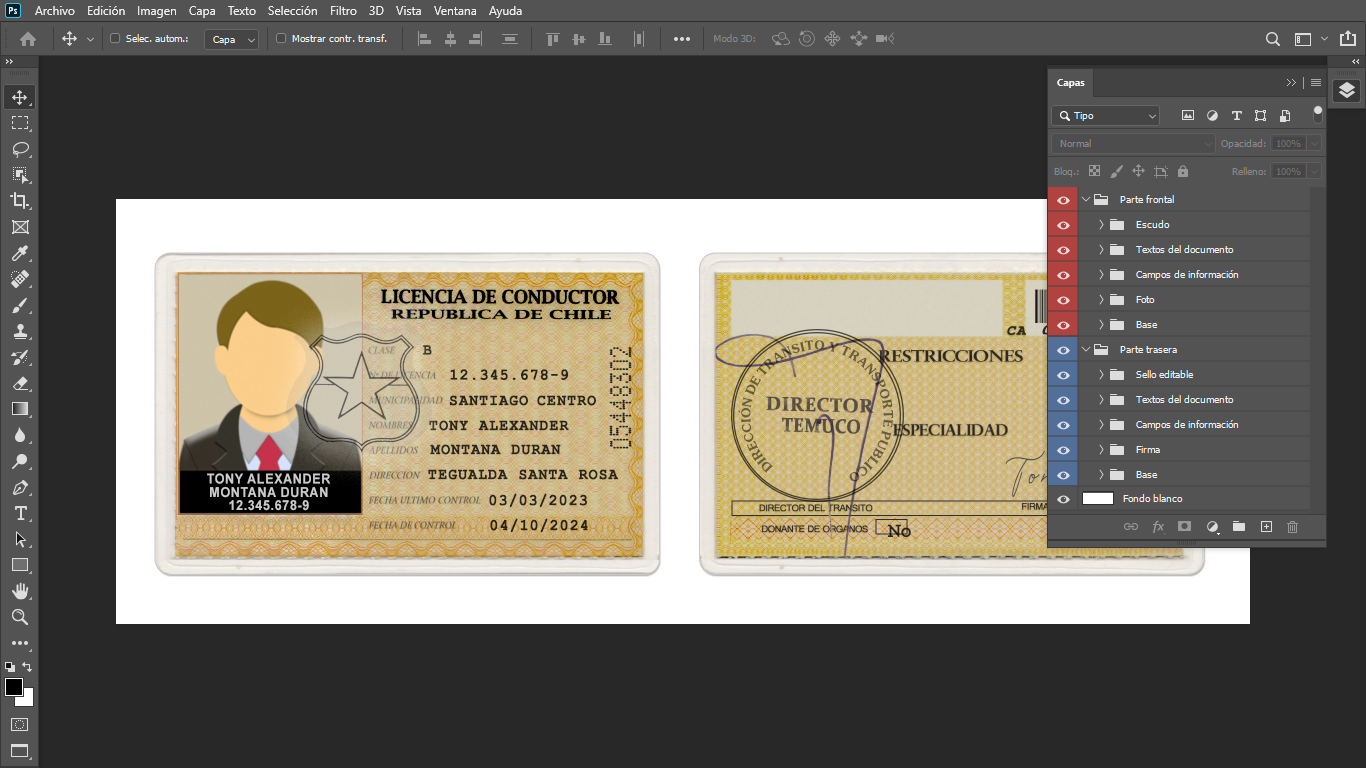The height and width of the screenshot is (768, 1366).
Task: Expand the Escudo layer group
Action: click(x=1101, y=225)
